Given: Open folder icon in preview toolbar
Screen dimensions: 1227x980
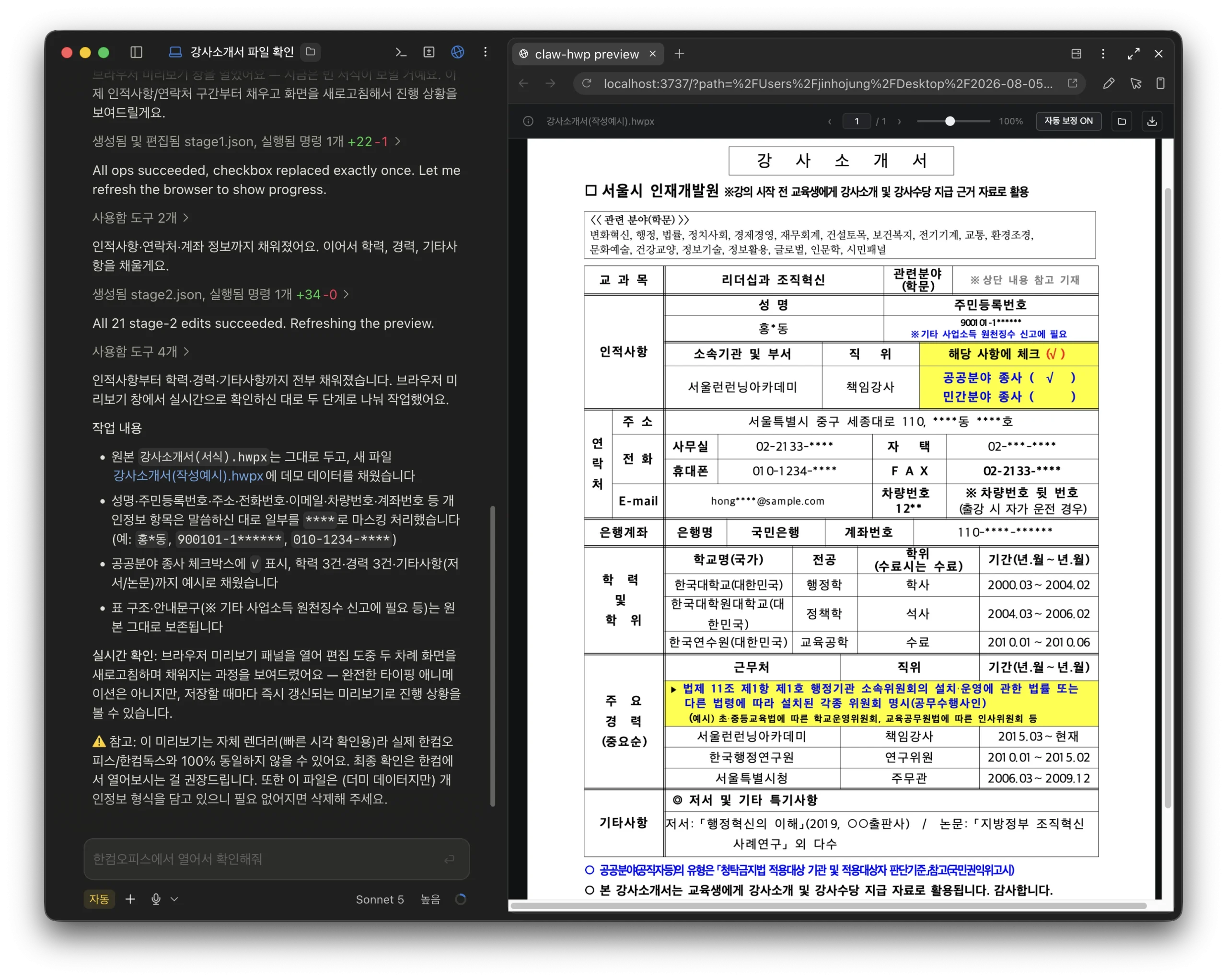Looking at the screenshot, I should 1122,121.
